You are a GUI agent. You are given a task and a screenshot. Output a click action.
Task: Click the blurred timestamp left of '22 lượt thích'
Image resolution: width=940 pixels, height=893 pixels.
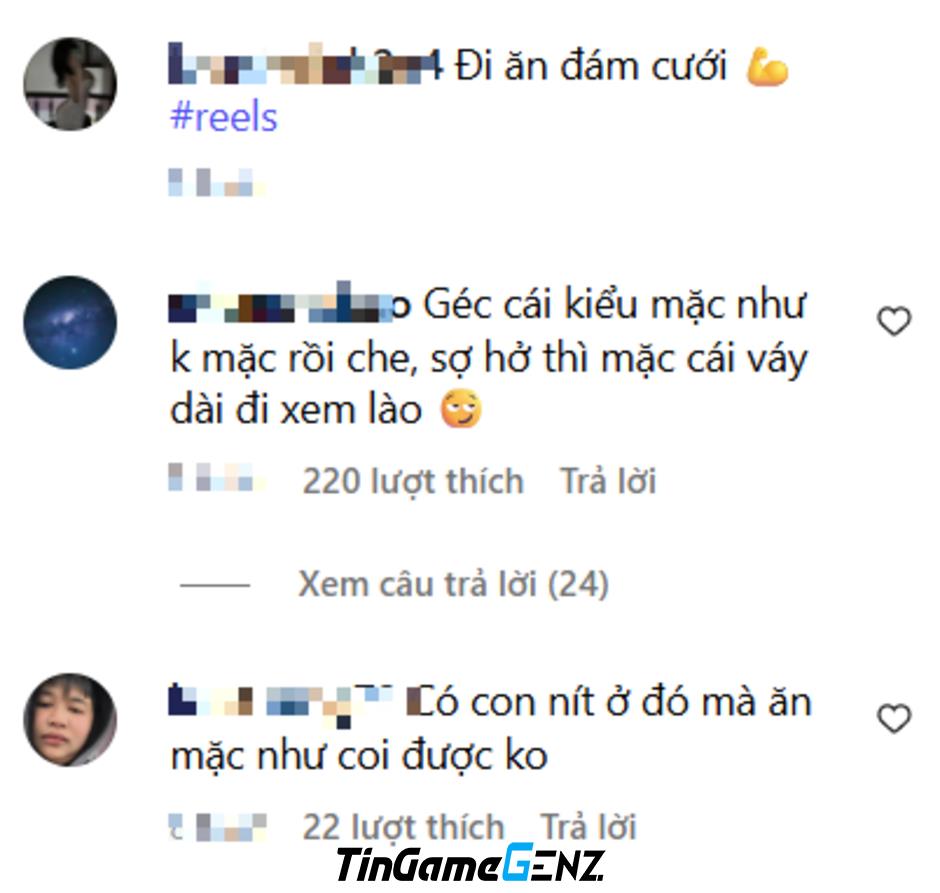click(217, 826)
